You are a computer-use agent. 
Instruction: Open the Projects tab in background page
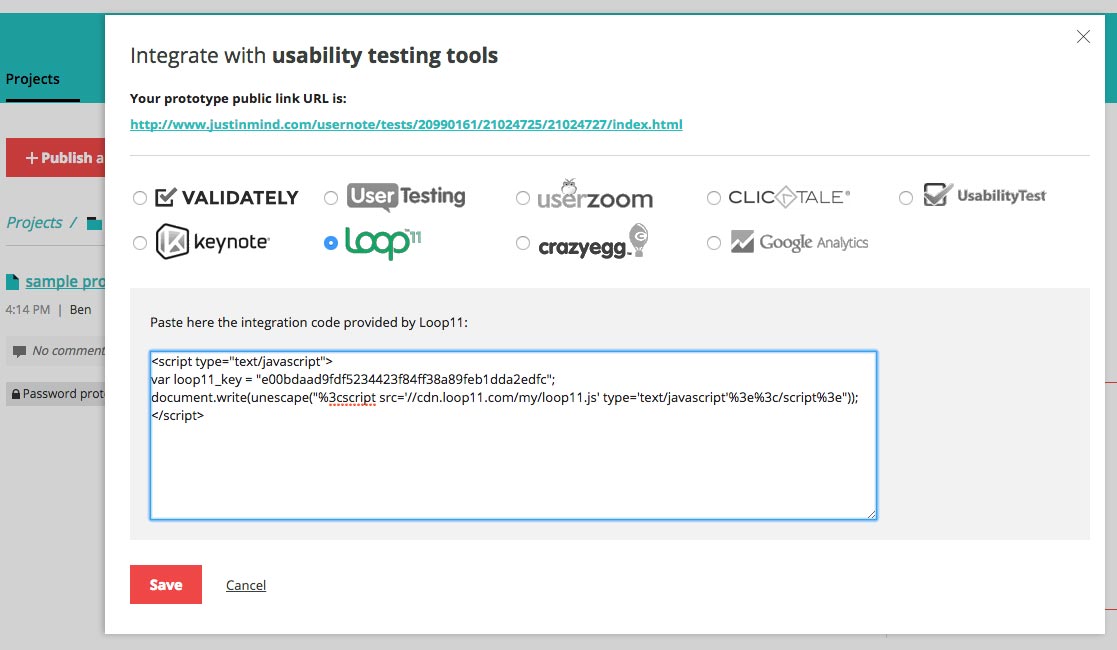coord(33,79)
